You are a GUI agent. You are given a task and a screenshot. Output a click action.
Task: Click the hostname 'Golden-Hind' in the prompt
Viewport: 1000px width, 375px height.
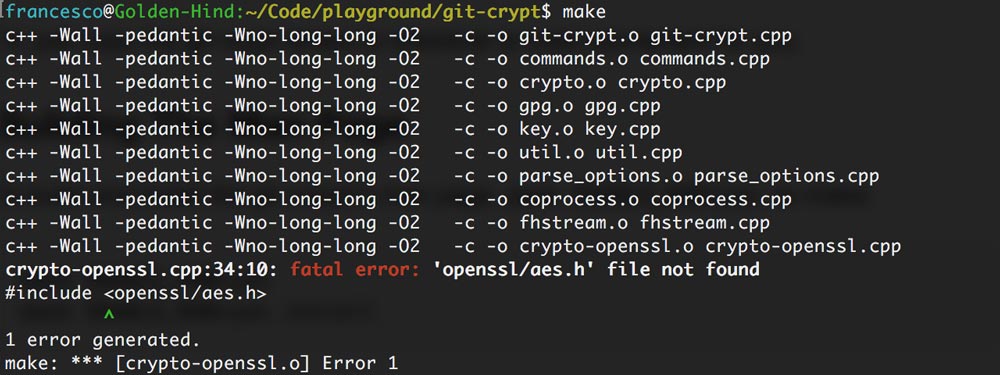(x=175, y=11)
